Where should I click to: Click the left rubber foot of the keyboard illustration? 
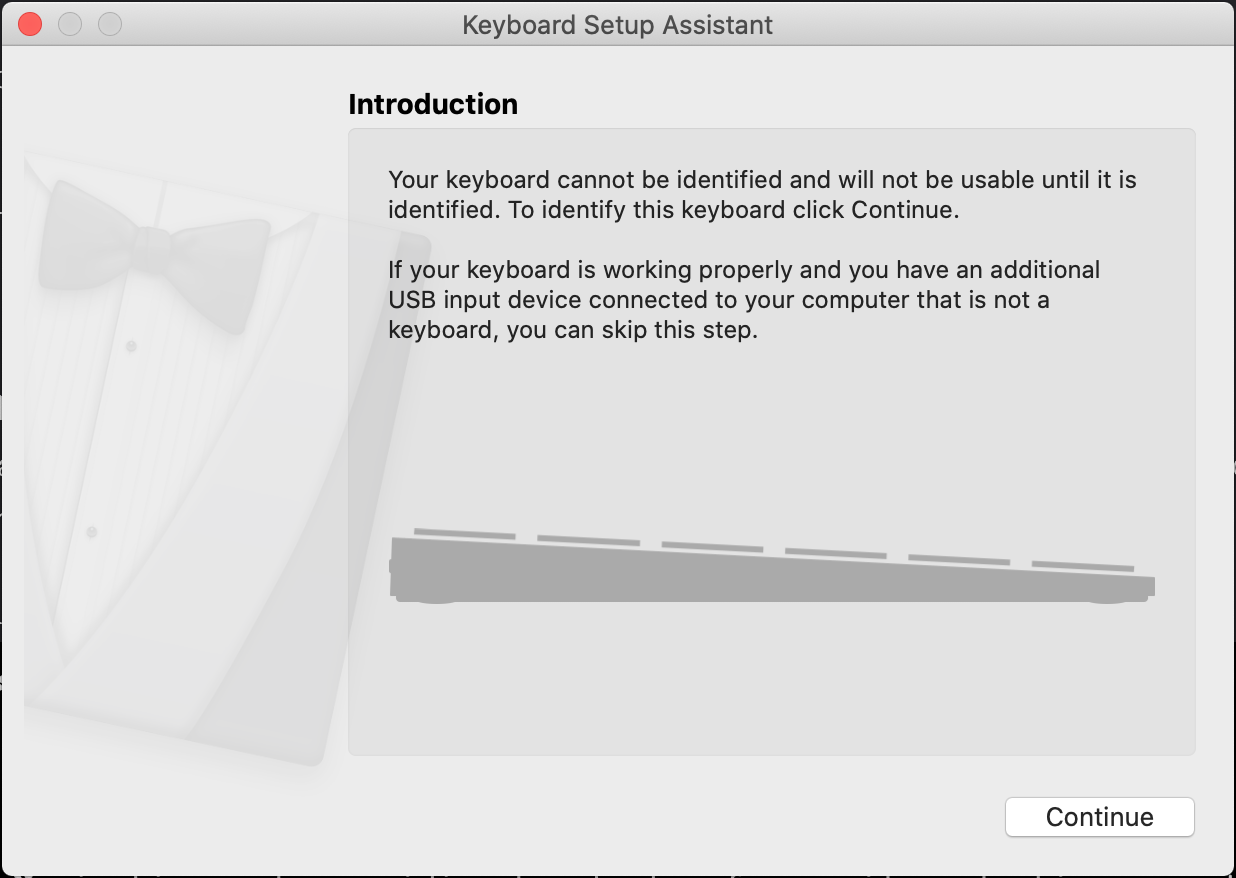coord(427,599)
